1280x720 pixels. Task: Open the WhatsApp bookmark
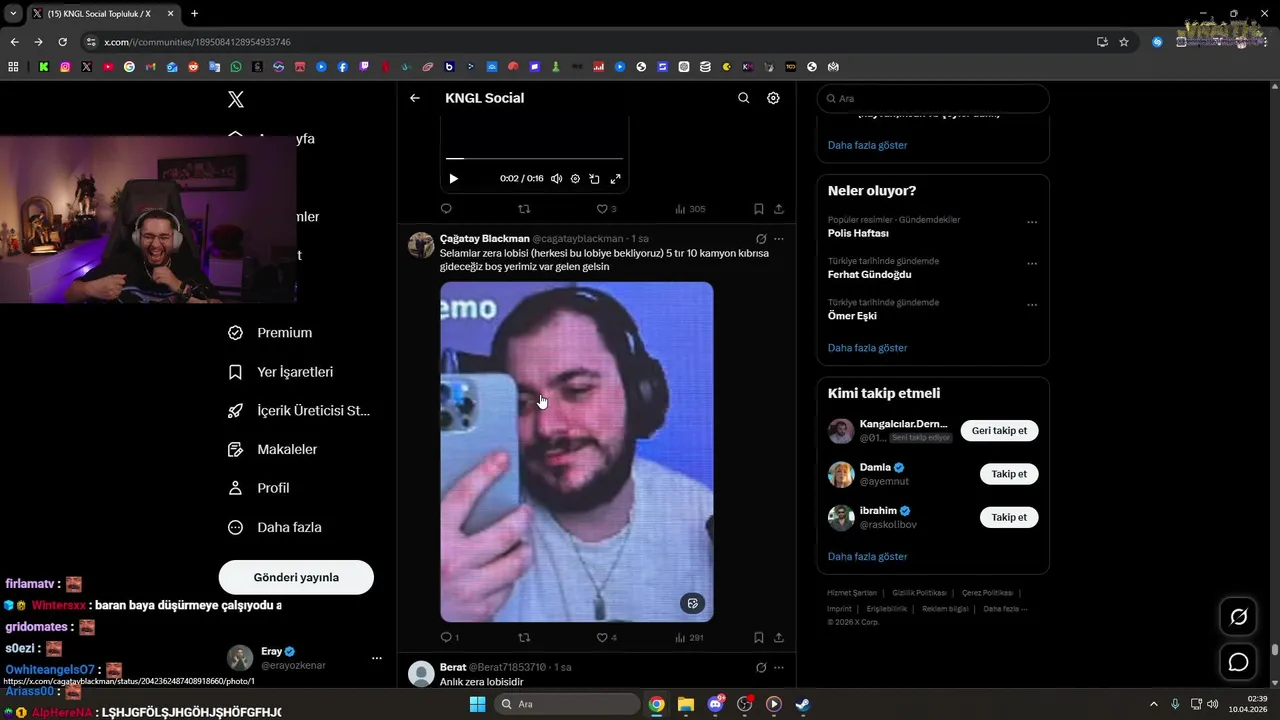[236, 67]
